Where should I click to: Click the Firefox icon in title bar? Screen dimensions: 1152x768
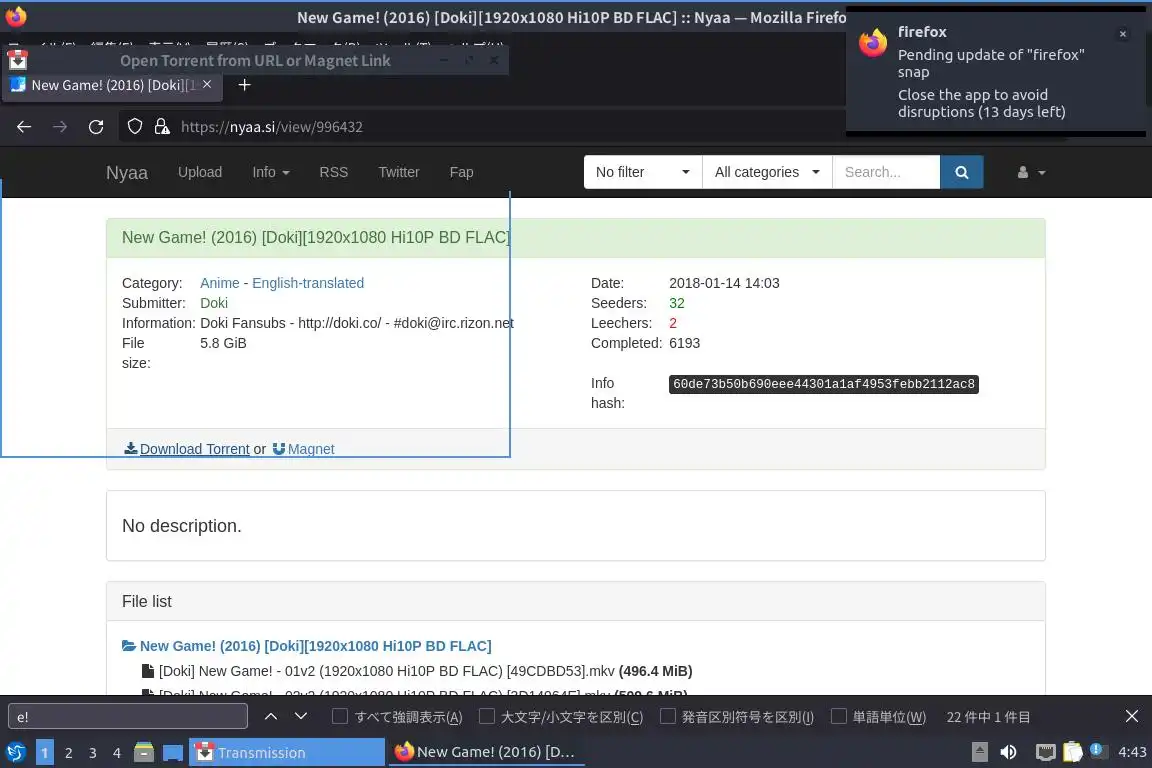tap(15, 16)
